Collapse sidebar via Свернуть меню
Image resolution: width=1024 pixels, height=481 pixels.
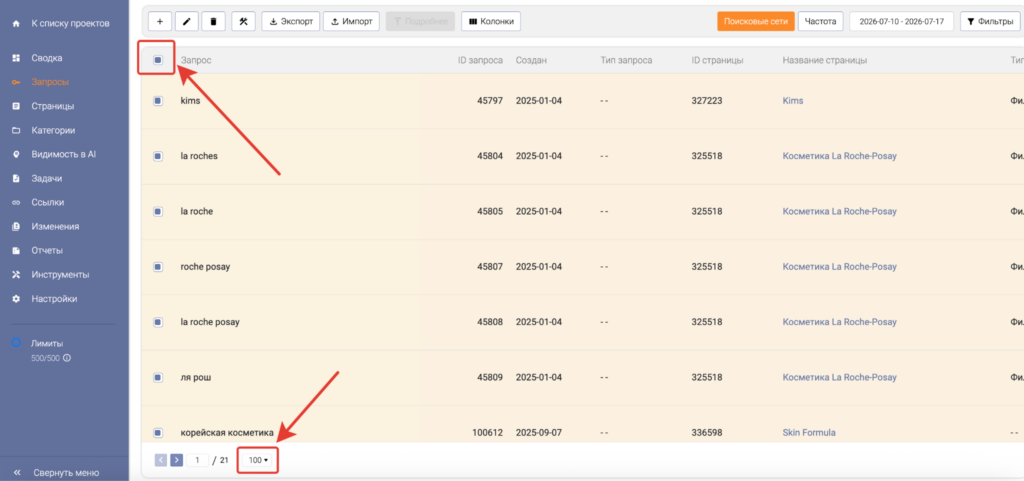point(65,472)
